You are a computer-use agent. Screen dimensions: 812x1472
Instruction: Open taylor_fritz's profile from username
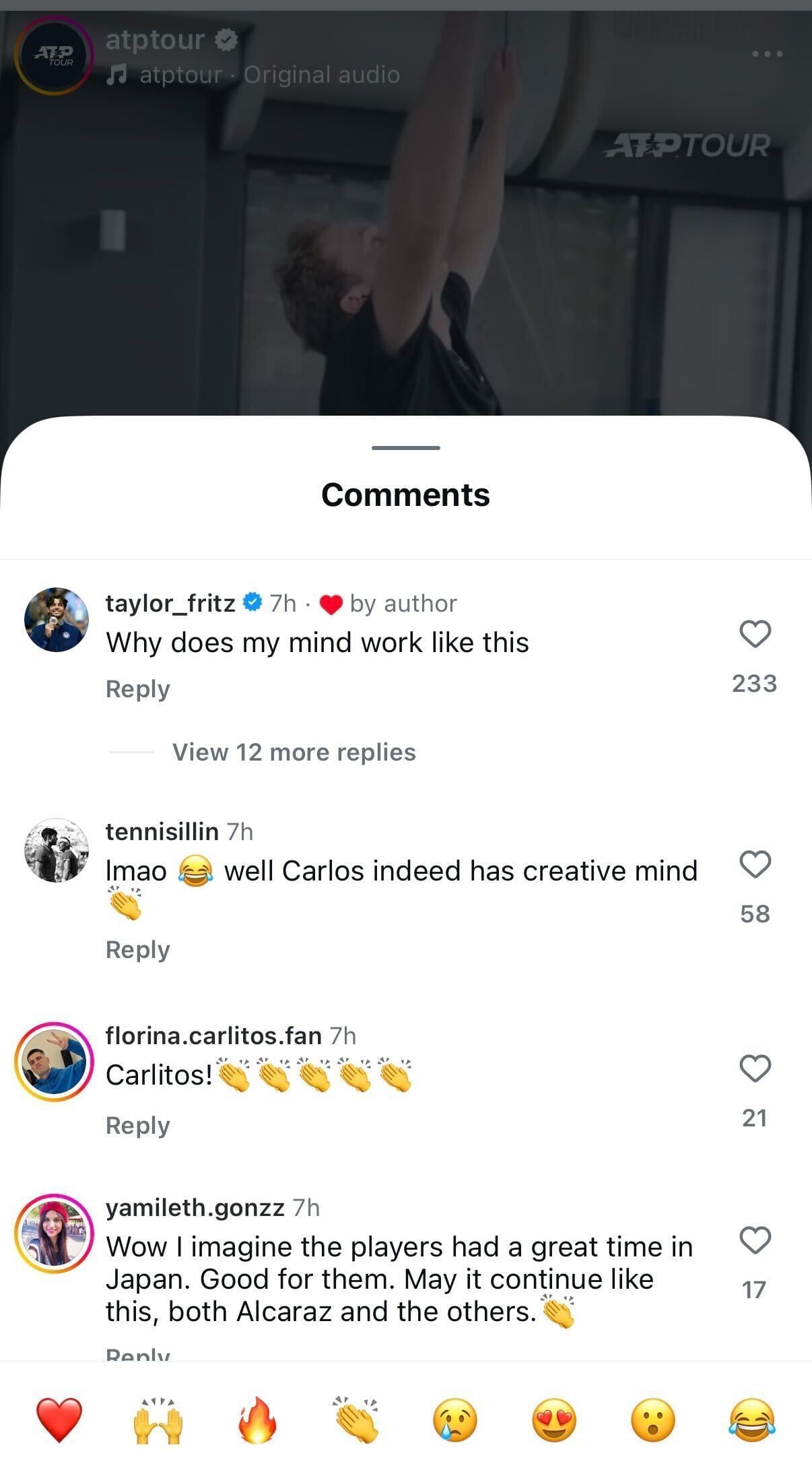pos(170,603)
